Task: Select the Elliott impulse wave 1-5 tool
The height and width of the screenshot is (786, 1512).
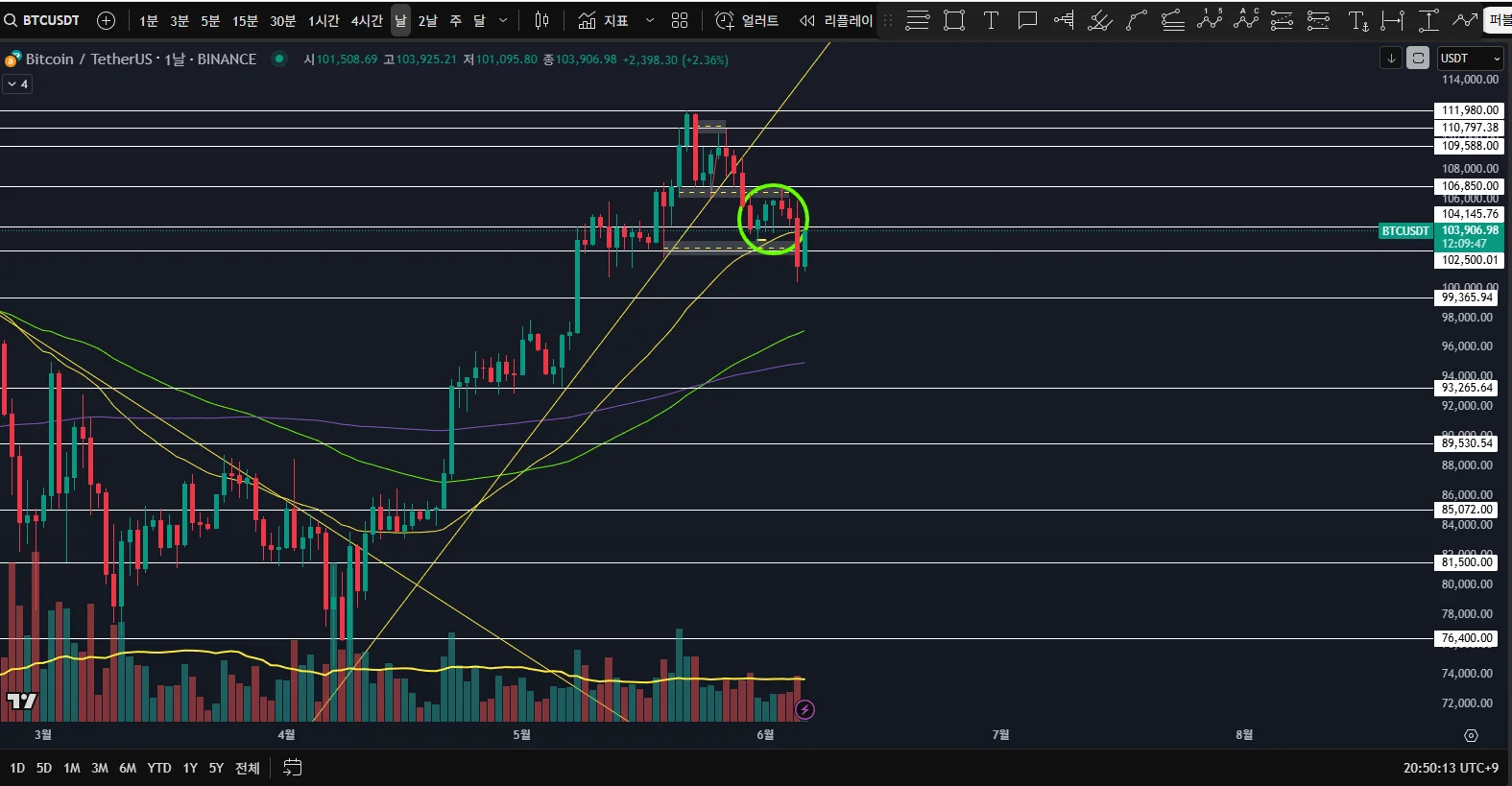Action: tap(1210, 20)
